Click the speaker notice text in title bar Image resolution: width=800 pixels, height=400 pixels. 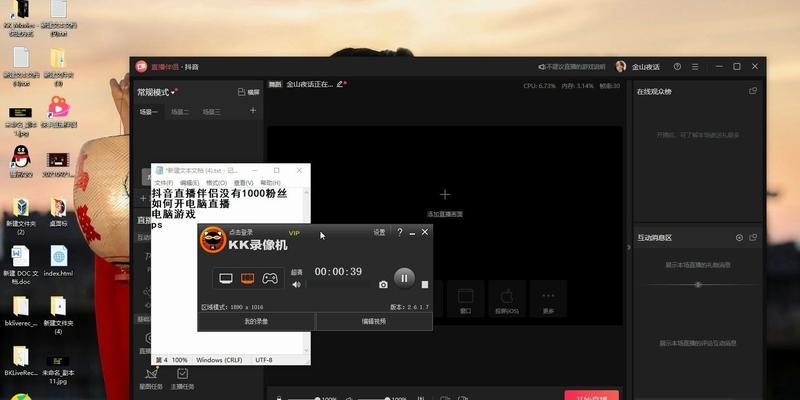(572, 67)
